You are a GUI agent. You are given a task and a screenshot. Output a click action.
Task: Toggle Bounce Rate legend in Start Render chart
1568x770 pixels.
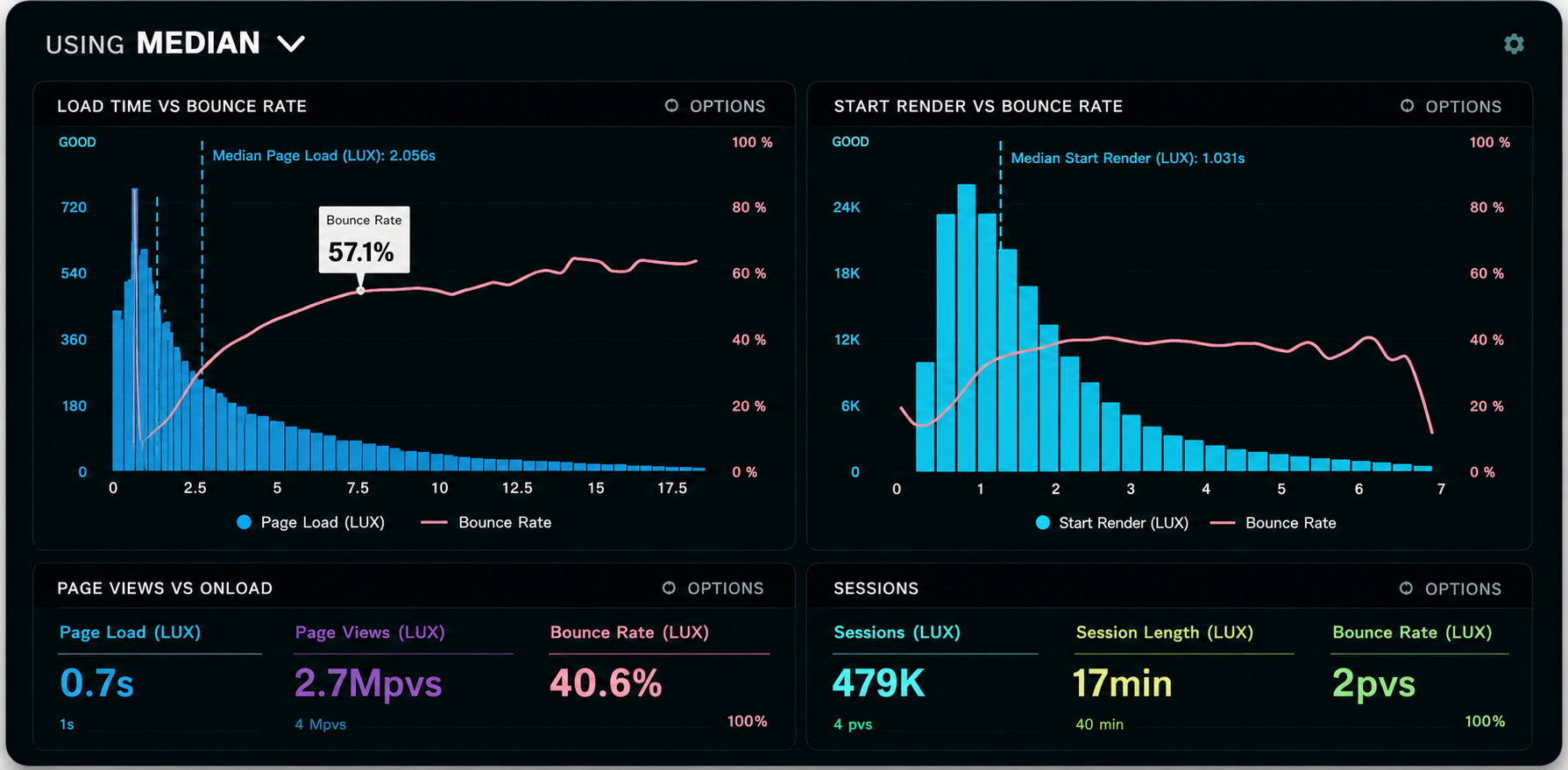coord(1274,523)
